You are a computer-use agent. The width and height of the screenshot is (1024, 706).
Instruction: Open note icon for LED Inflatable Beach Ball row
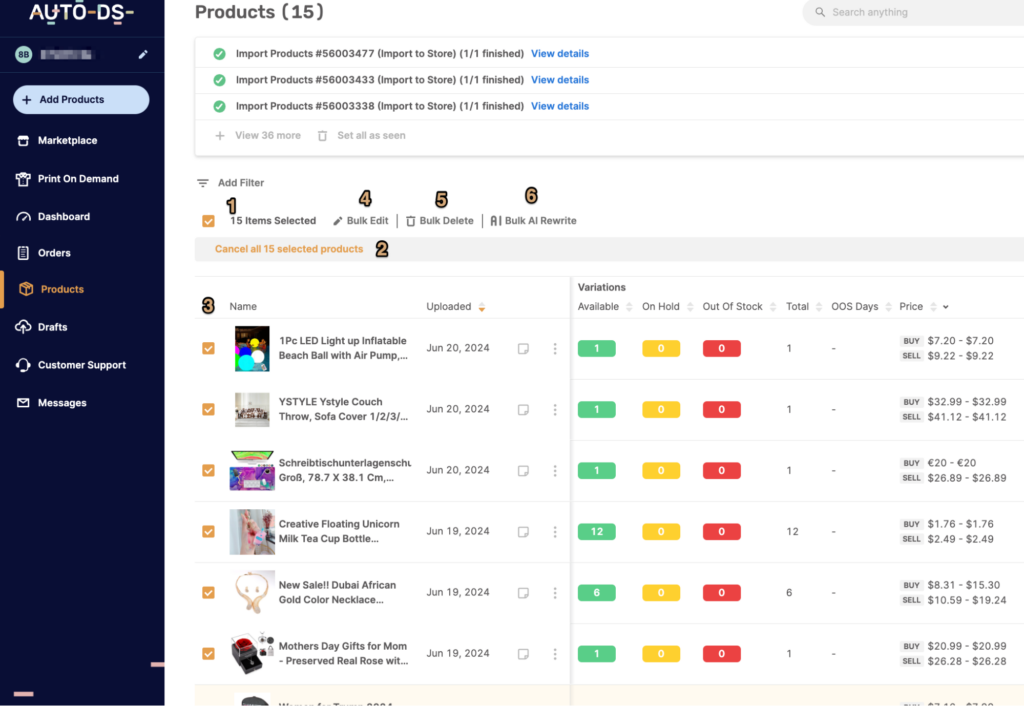[523, 349]
